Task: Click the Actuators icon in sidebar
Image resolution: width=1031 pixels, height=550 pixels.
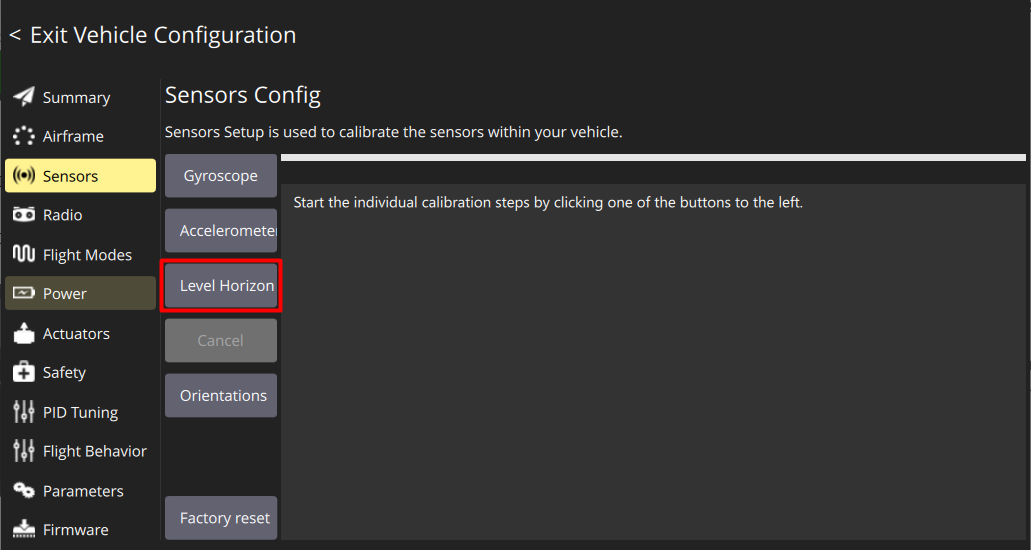Action: (24, 333)
